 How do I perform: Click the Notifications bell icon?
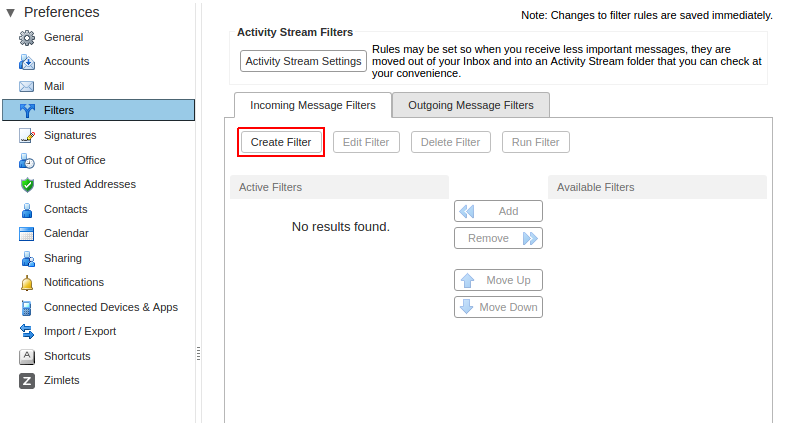point(27,283)
